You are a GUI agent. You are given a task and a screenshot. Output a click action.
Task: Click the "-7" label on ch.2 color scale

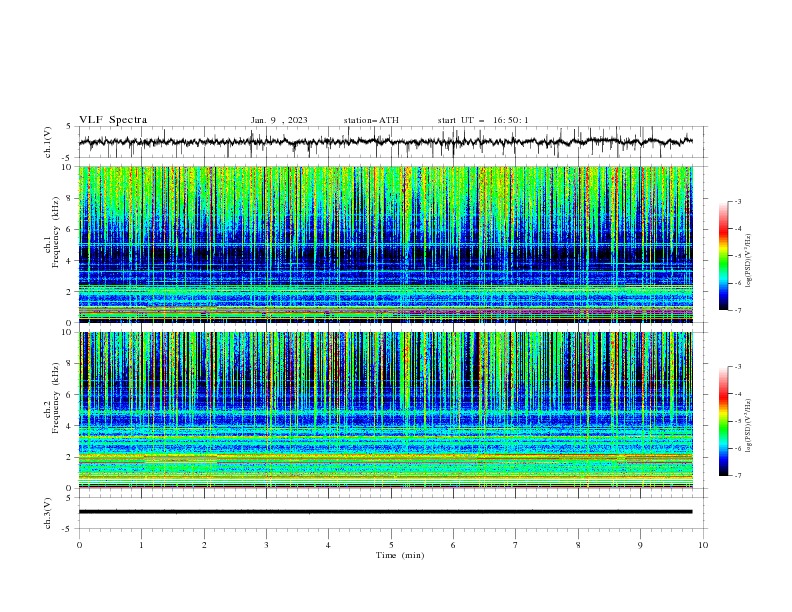point(737,475)
